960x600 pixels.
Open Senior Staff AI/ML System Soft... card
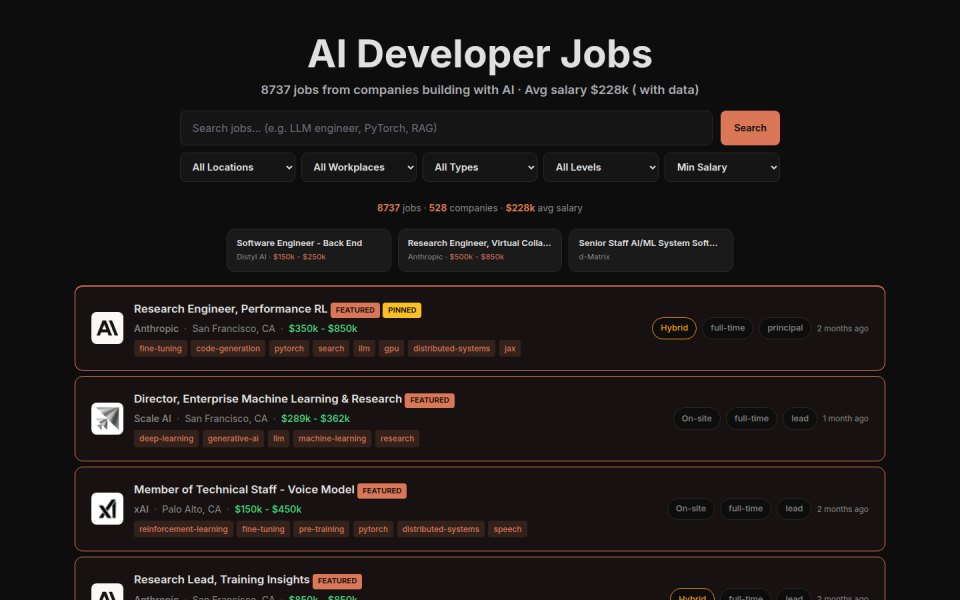tap(651, 250)
